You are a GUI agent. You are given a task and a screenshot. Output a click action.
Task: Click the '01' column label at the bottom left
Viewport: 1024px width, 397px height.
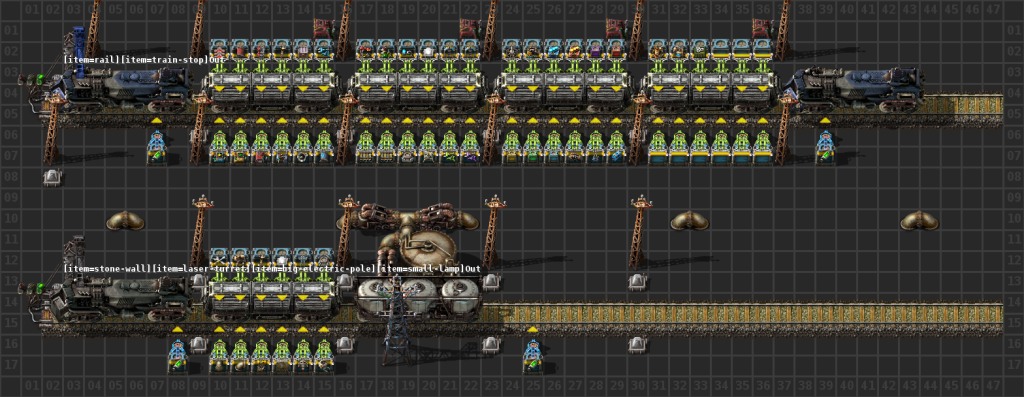[x=31, y=387]
